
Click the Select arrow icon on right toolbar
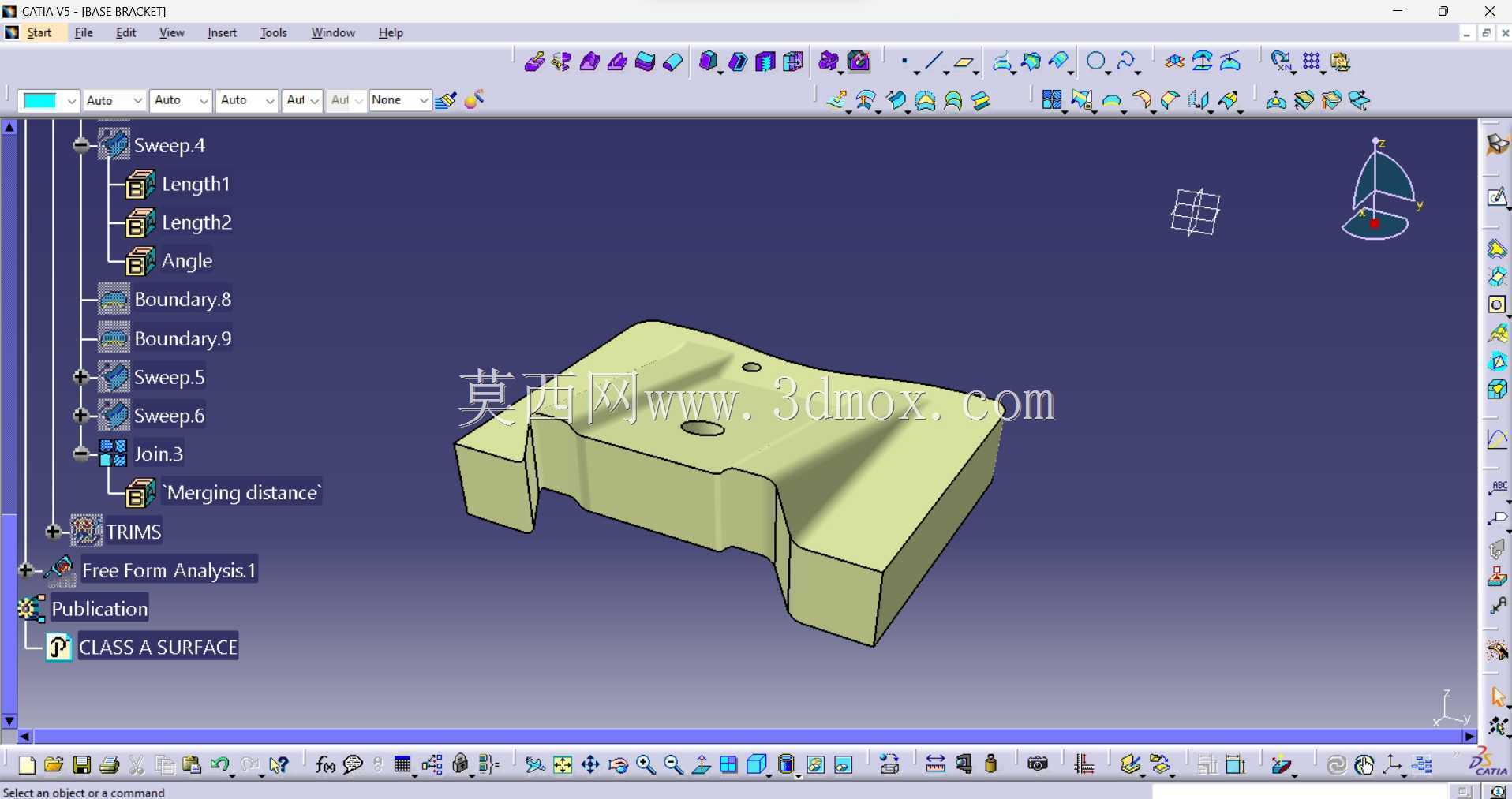[1497, 697]
